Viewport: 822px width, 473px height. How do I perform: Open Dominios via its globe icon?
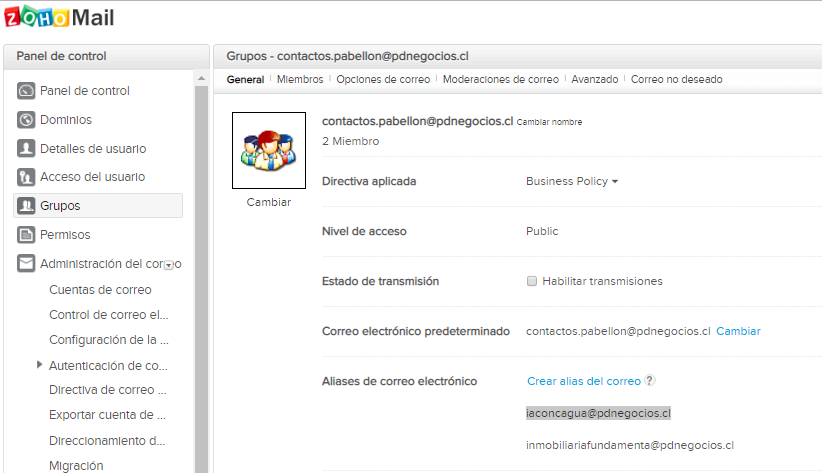point(26,120)
